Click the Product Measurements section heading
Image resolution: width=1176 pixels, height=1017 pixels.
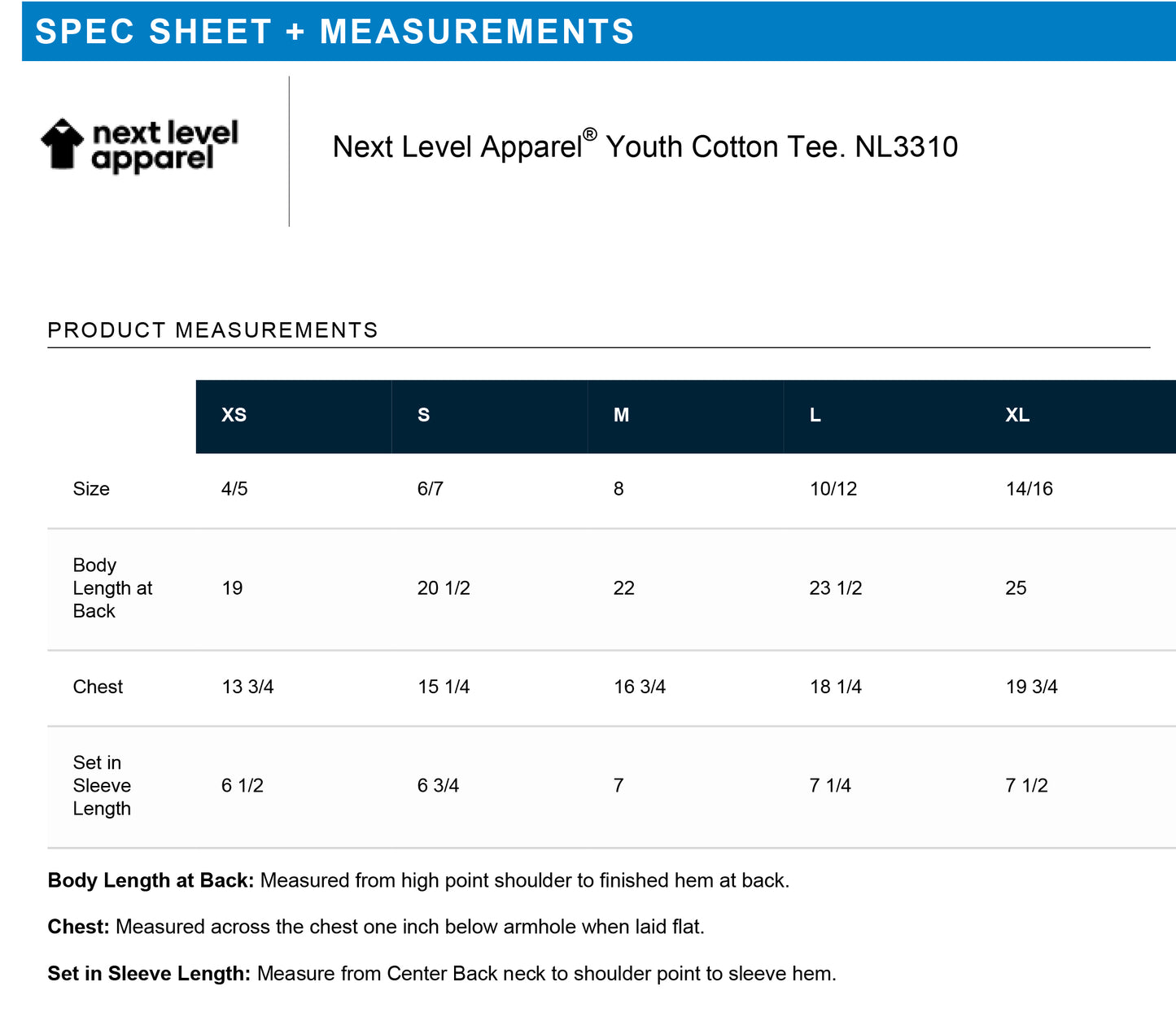click(212, 330)
